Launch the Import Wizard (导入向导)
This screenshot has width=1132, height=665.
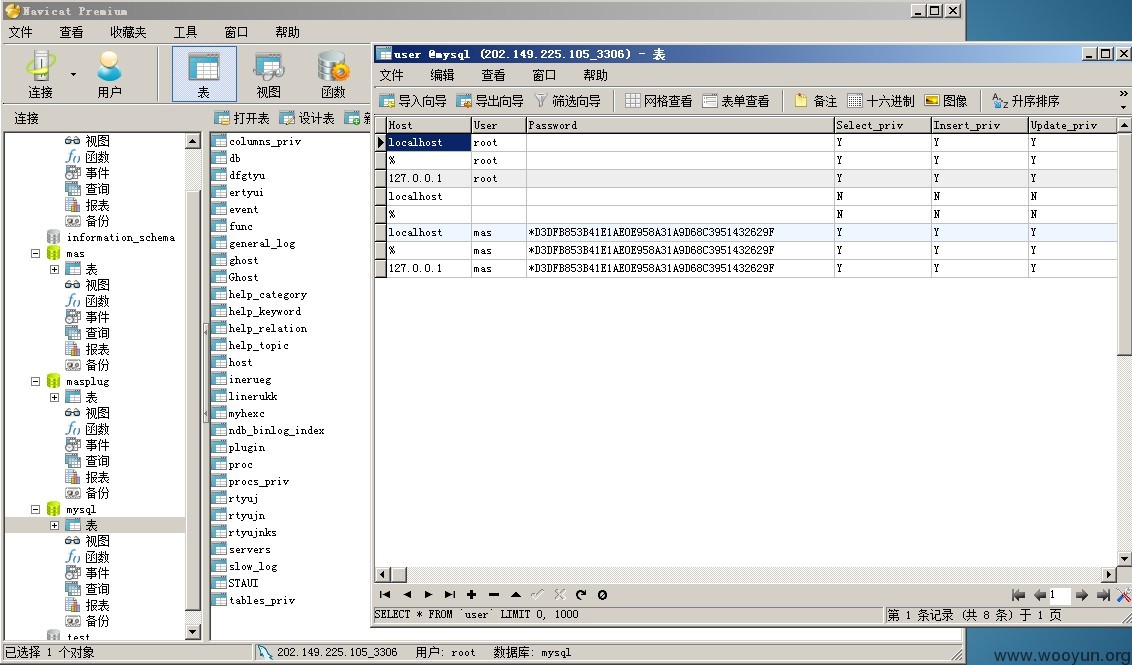tap(413, 101)
